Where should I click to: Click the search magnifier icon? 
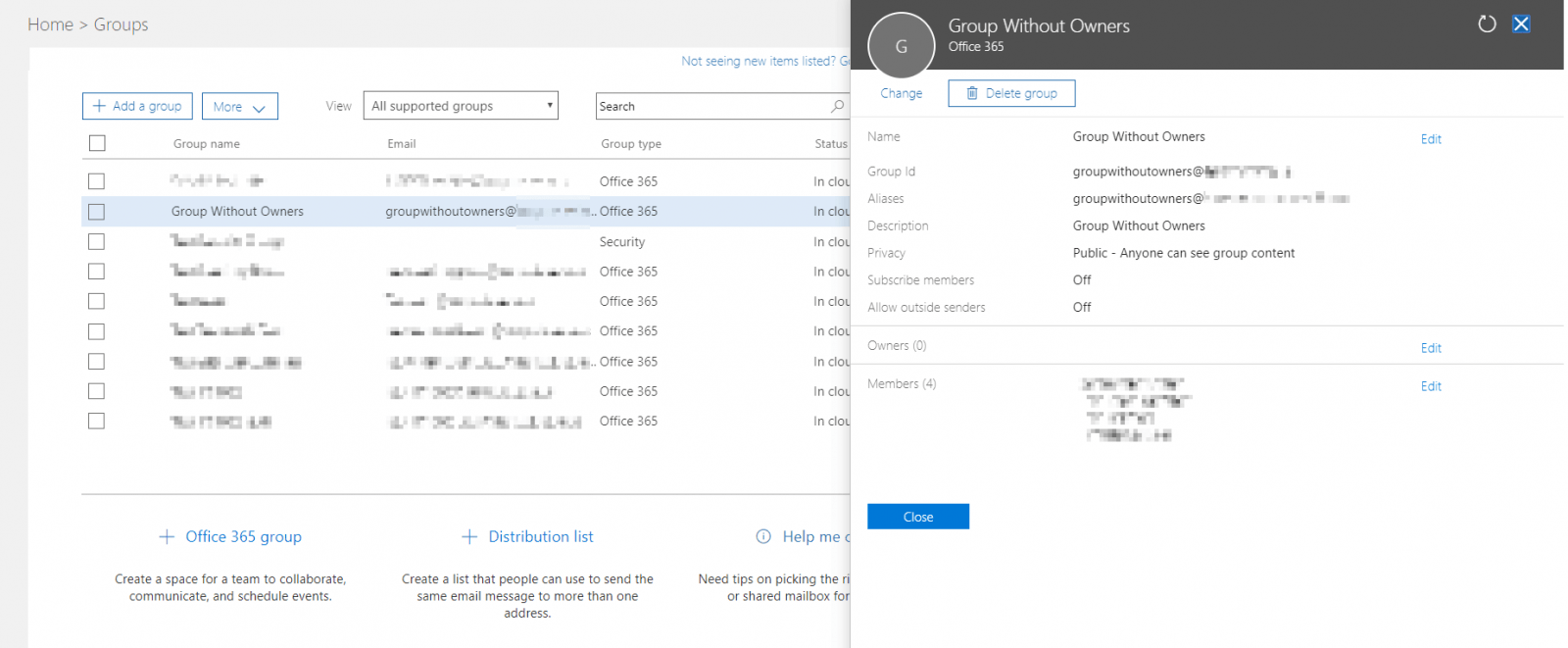837,106
